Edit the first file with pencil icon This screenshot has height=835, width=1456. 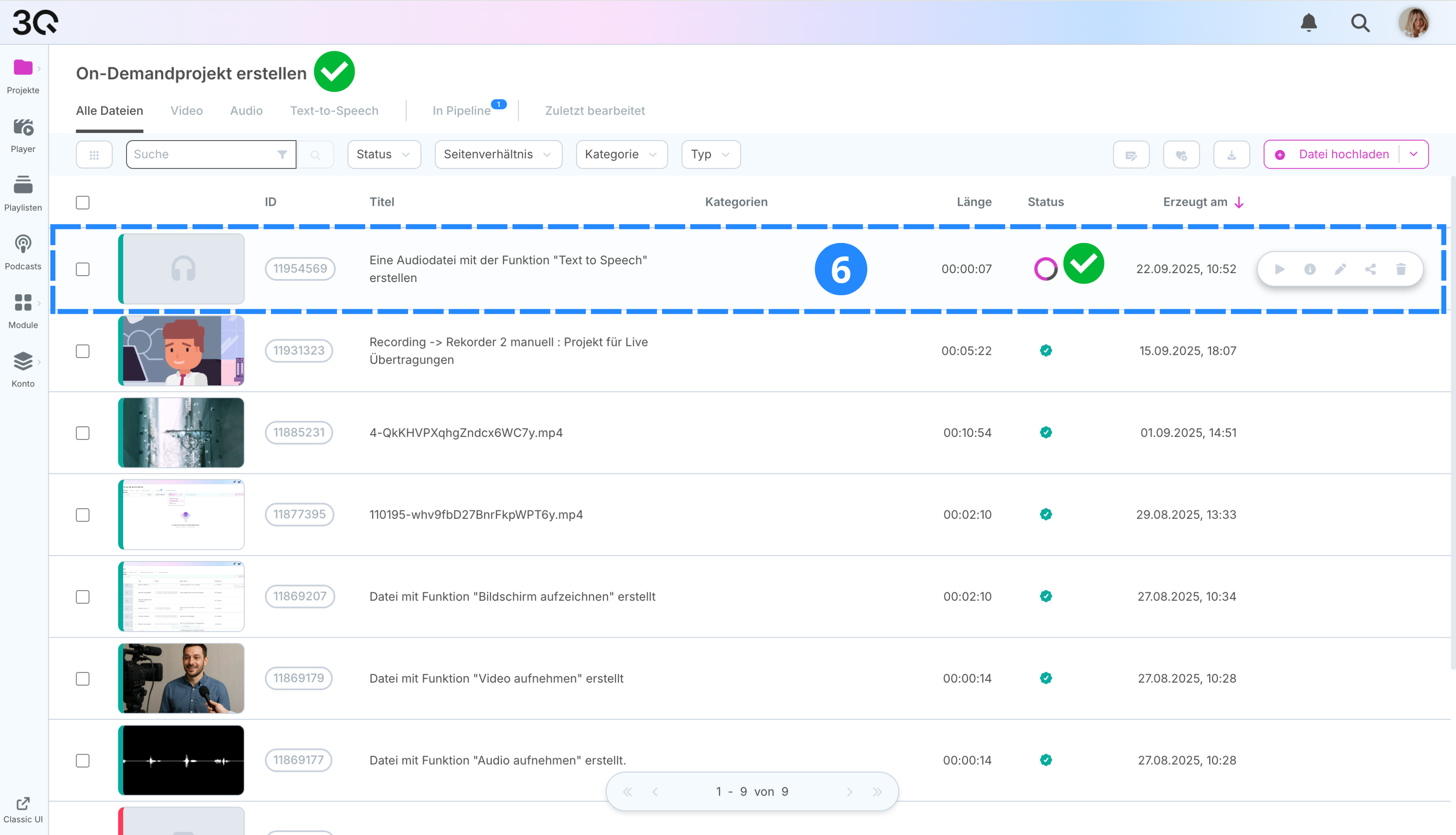pos(1340,269)
